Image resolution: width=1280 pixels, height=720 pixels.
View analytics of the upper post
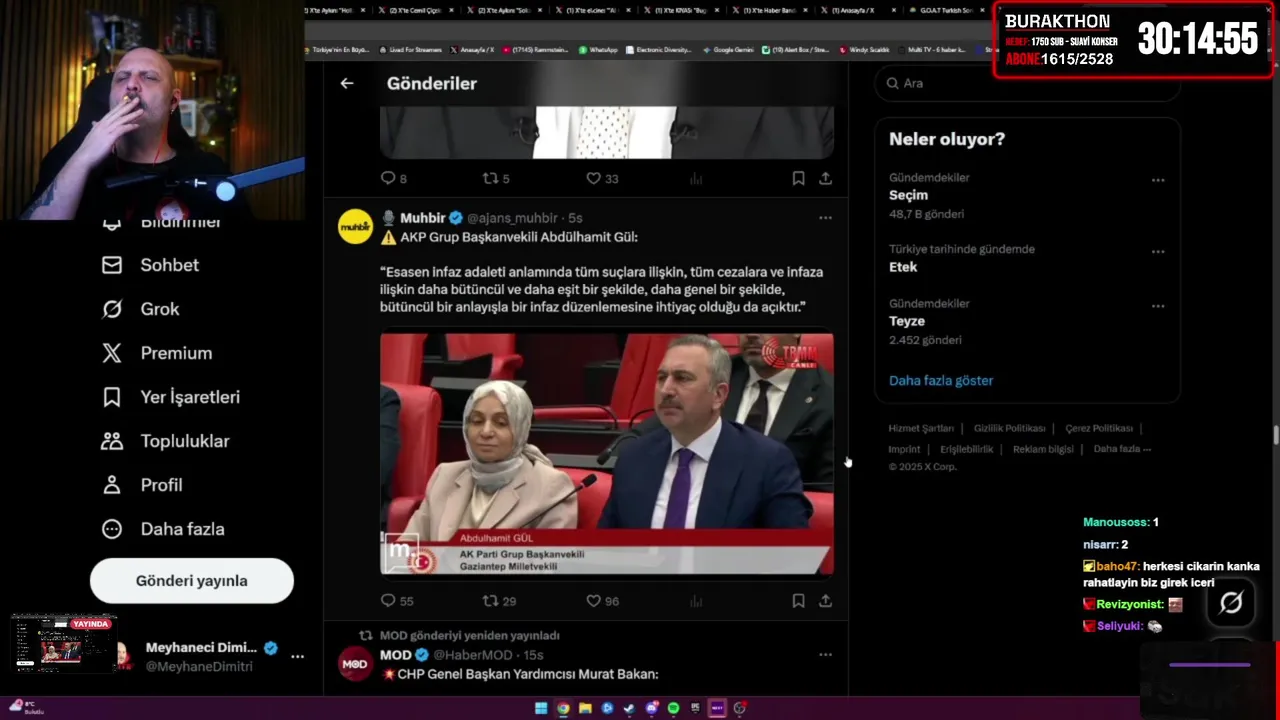(x=696, y=178)
